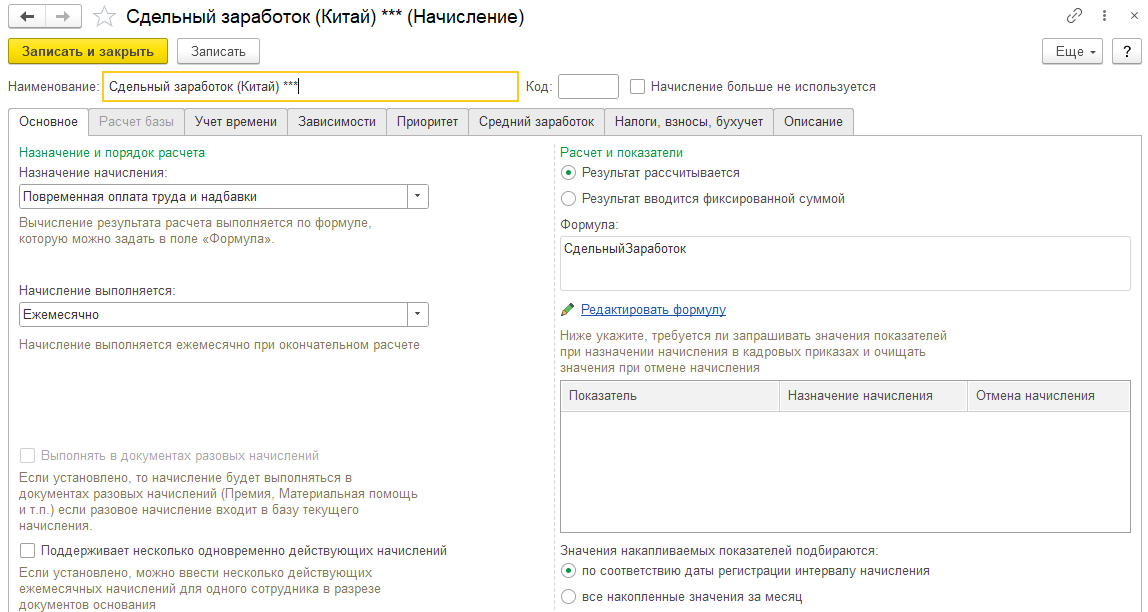This screenshot has width=1148, height=612.
Task: Open the vertical dots menu icon
Action: (1102, 16)
